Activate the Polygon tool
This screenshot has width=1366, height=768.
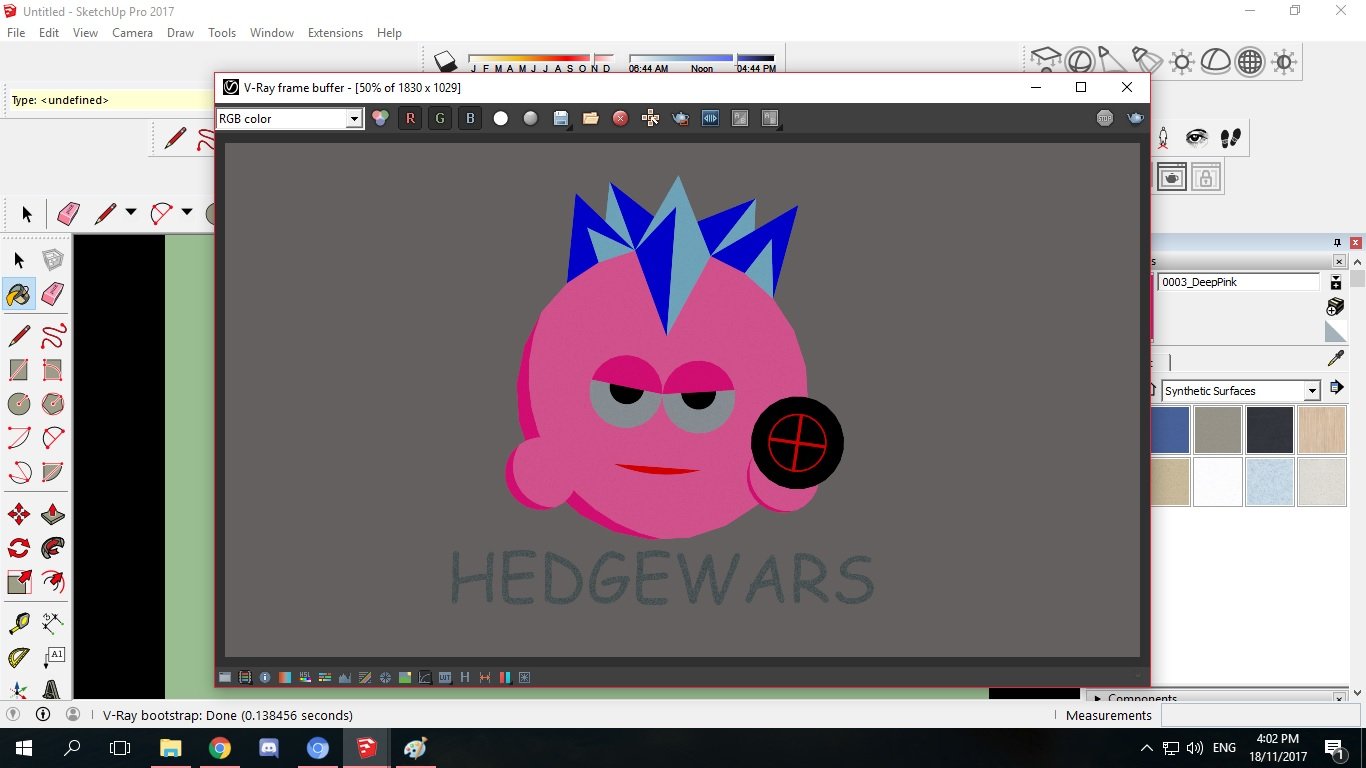pyautogui.click(x=53, y=404)
